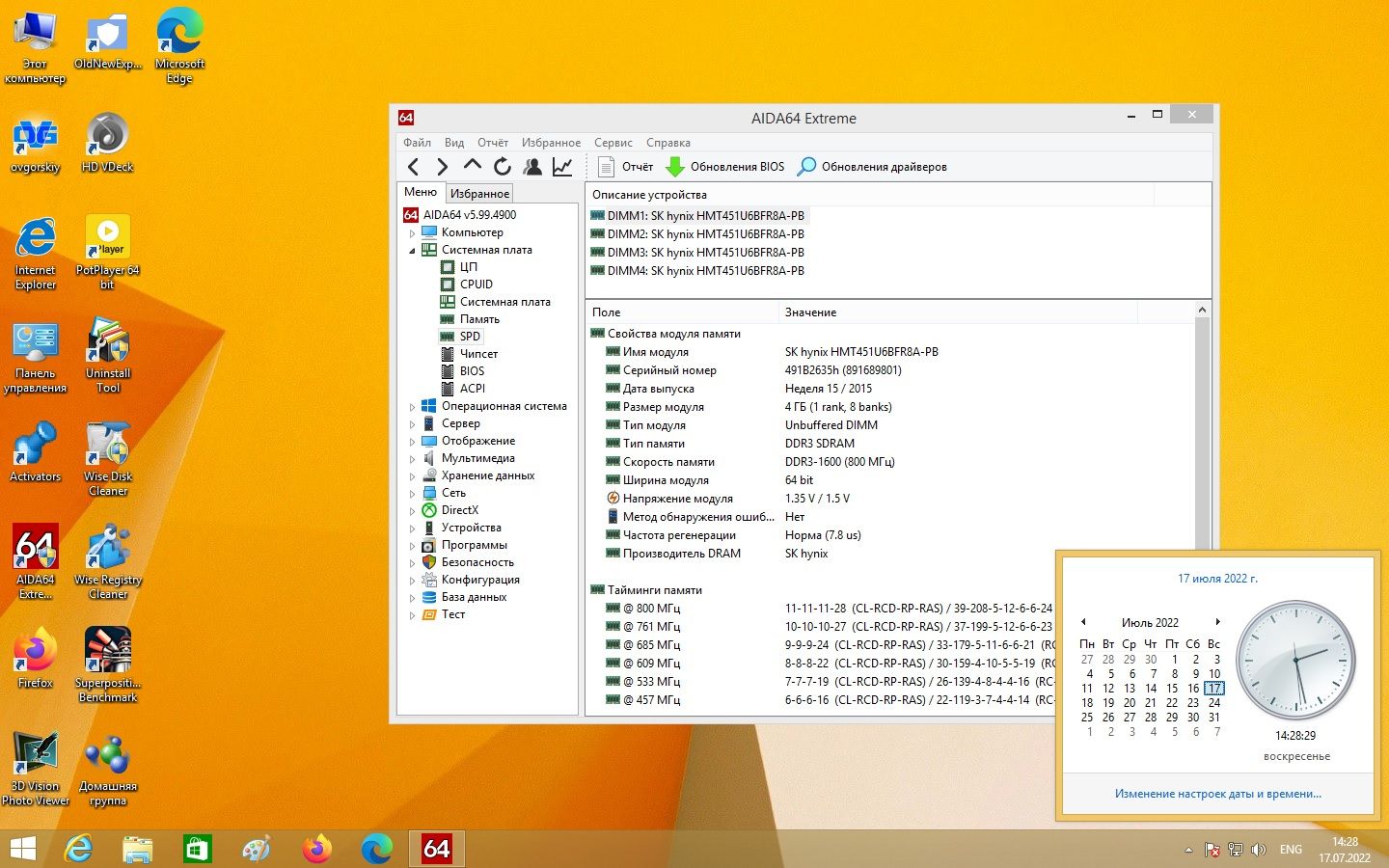Select DIMM2 SK hynix module
Image resolution: width=1389 pixels, height=868 pixels.
(x=696, y=234)
